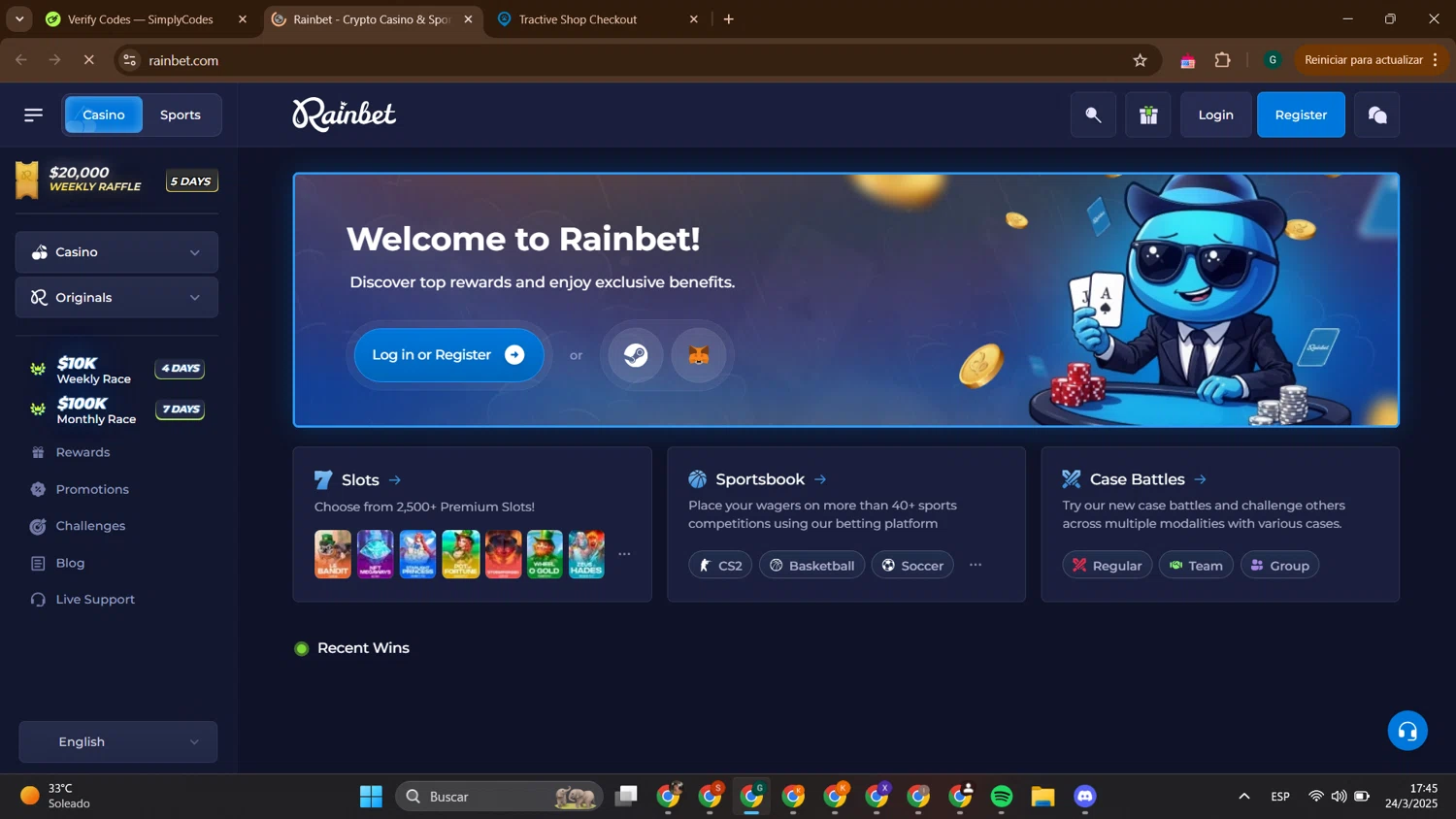Select the Basketball sport chip
Screen dimensions: 1456x819
coord(812,566)
